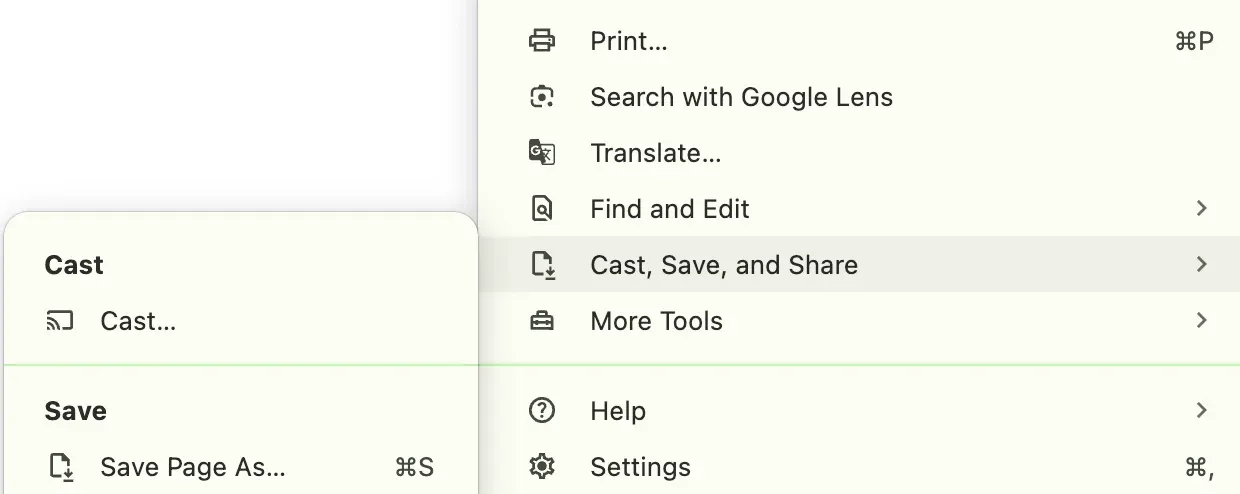Viewport: 1240px width, 494px height.
Task: Click the bold Cast section heading
Action: (x=74, y=265)
